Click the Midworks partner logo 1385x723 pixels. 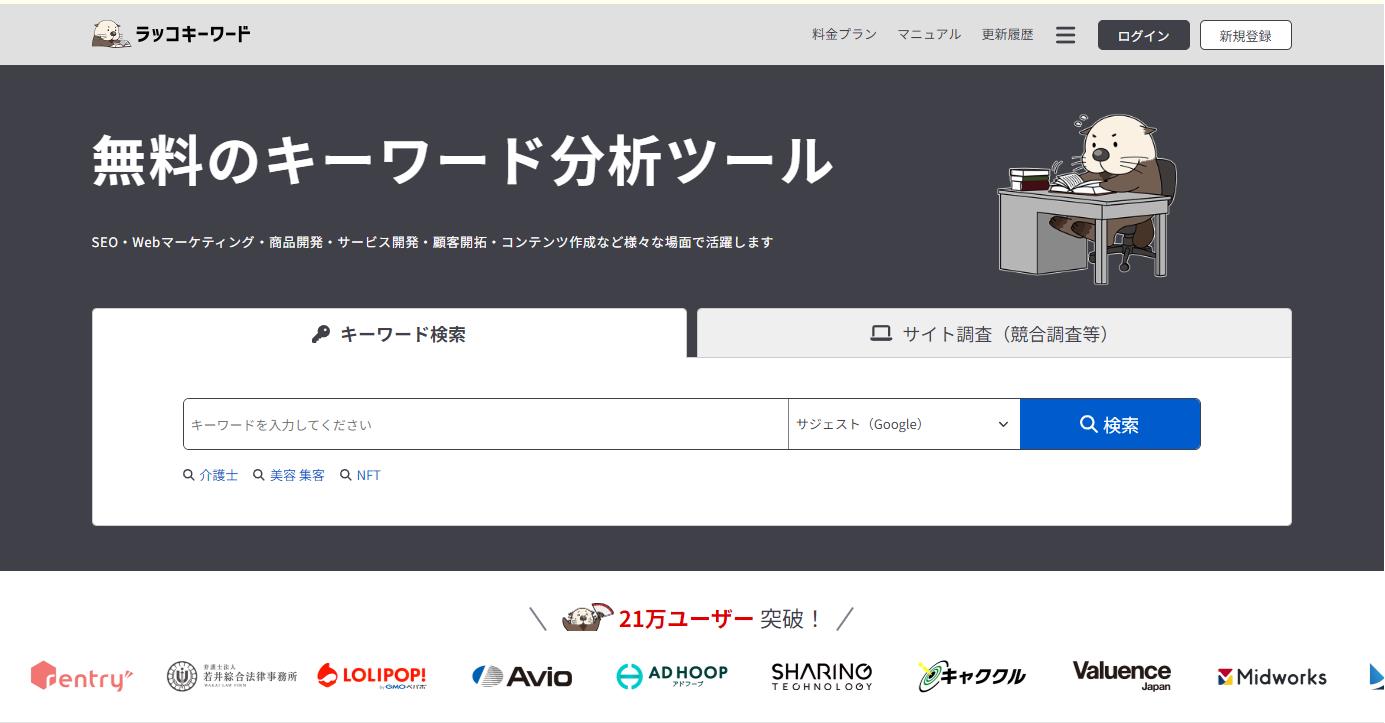[x=1271, y=676]
